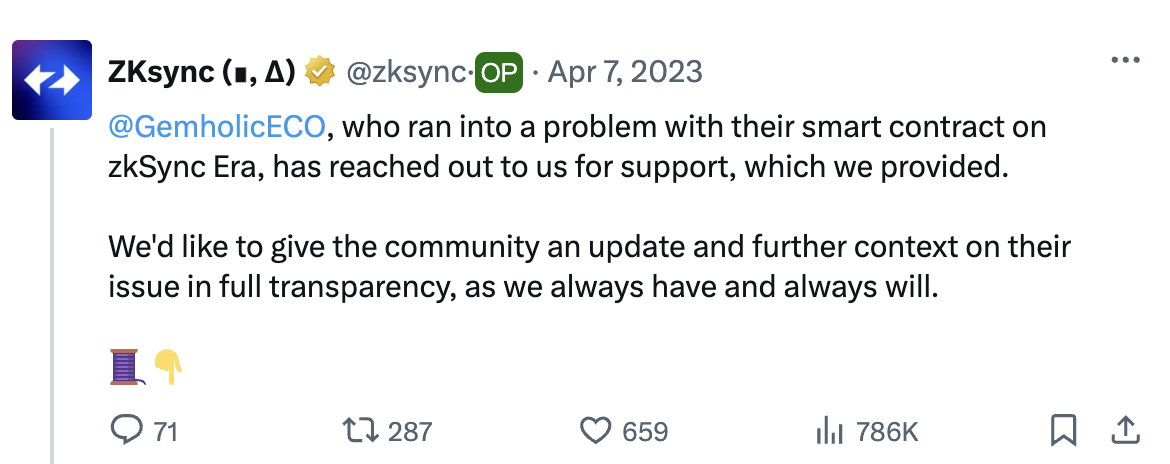This screenshot has height=464, width=1170.
Task: Click the thread spool emoji
Action: click(124, 366)
